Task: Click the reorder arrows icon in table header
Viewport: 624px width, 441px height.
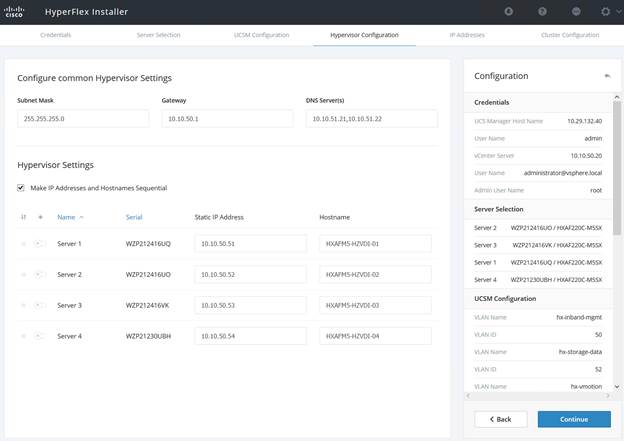Action: 23,217
